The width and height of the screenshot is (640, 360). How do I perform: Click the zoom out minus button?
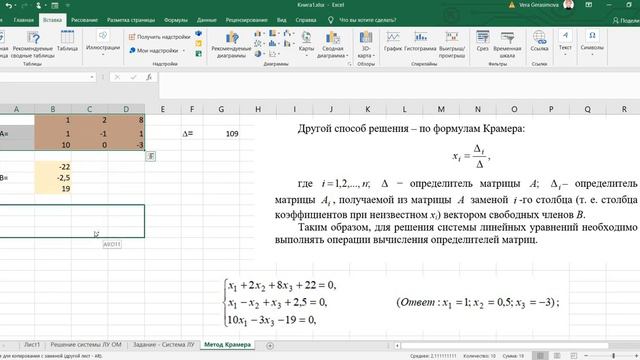[x=586, y=356]
